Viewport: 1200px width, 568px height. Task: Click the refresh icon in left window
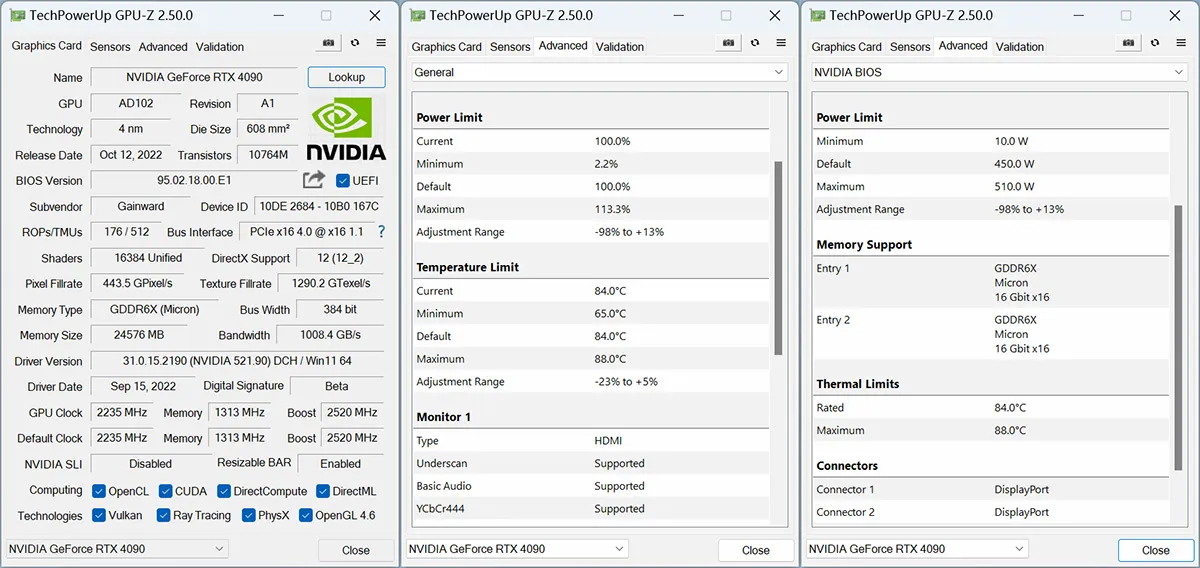coord(354,43)
